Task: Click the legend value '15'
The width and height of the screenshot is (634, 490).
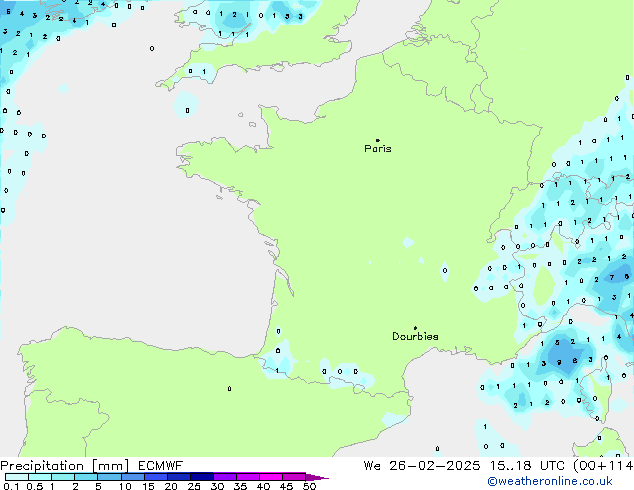Action: [148, 486]
